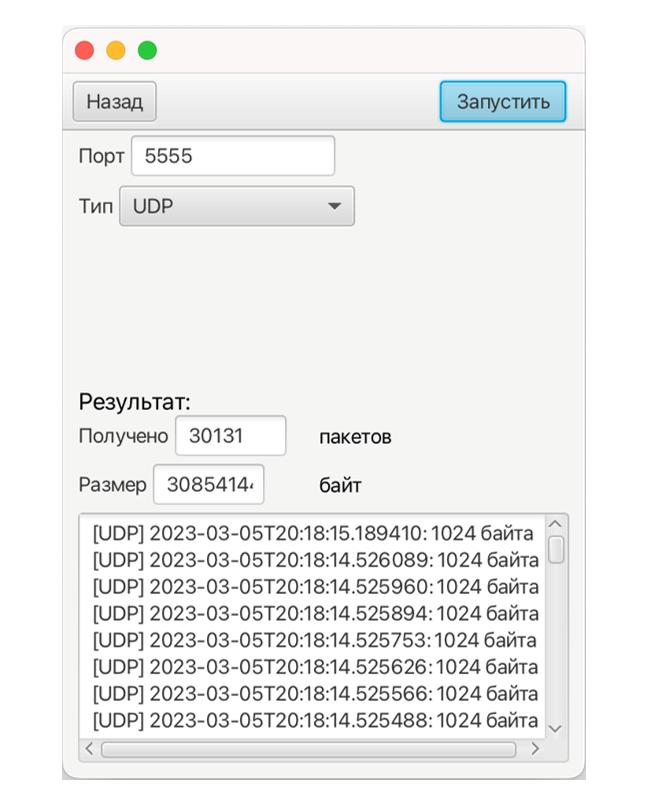Click the green maximize window button

tap(147, 50)
